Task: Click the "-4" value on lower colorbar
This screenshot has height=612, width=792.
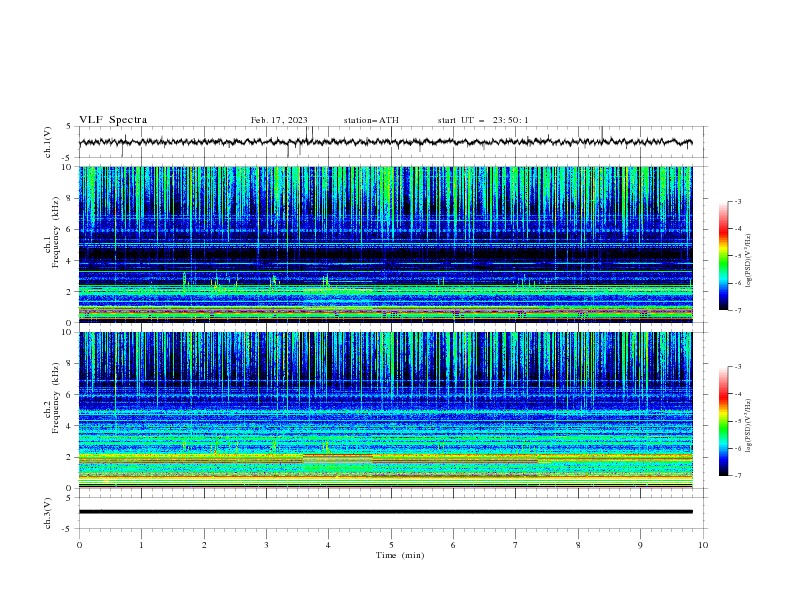Action: (x=738, y=394)
